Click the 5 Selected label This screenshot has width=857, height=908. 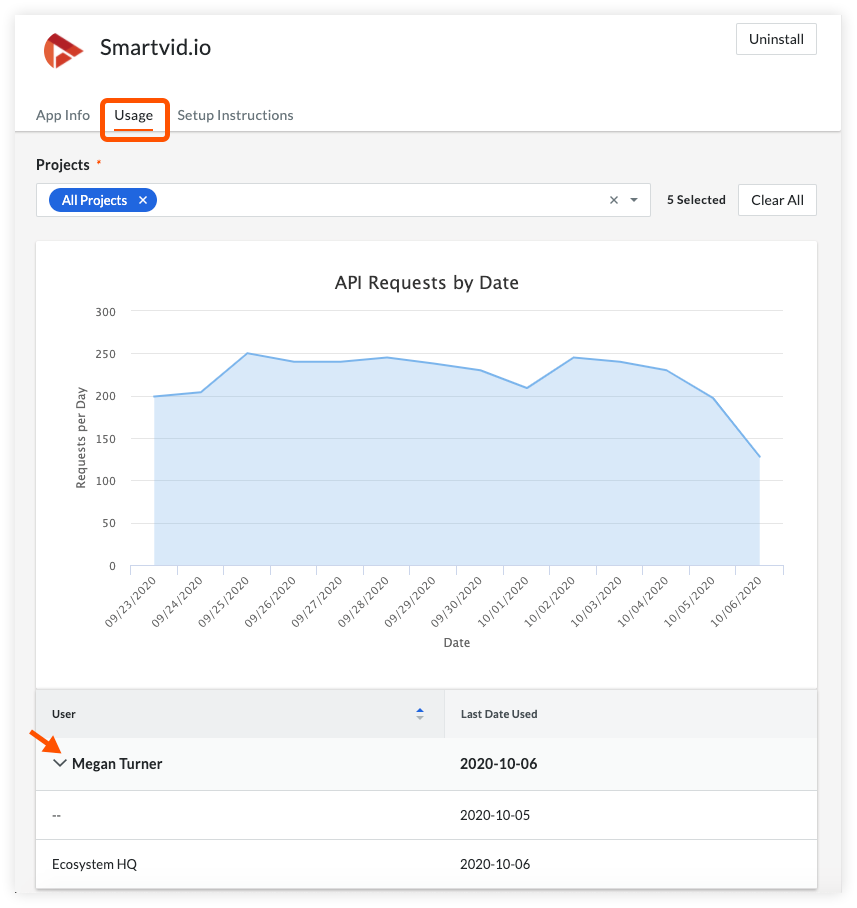(x=696, y=200)
